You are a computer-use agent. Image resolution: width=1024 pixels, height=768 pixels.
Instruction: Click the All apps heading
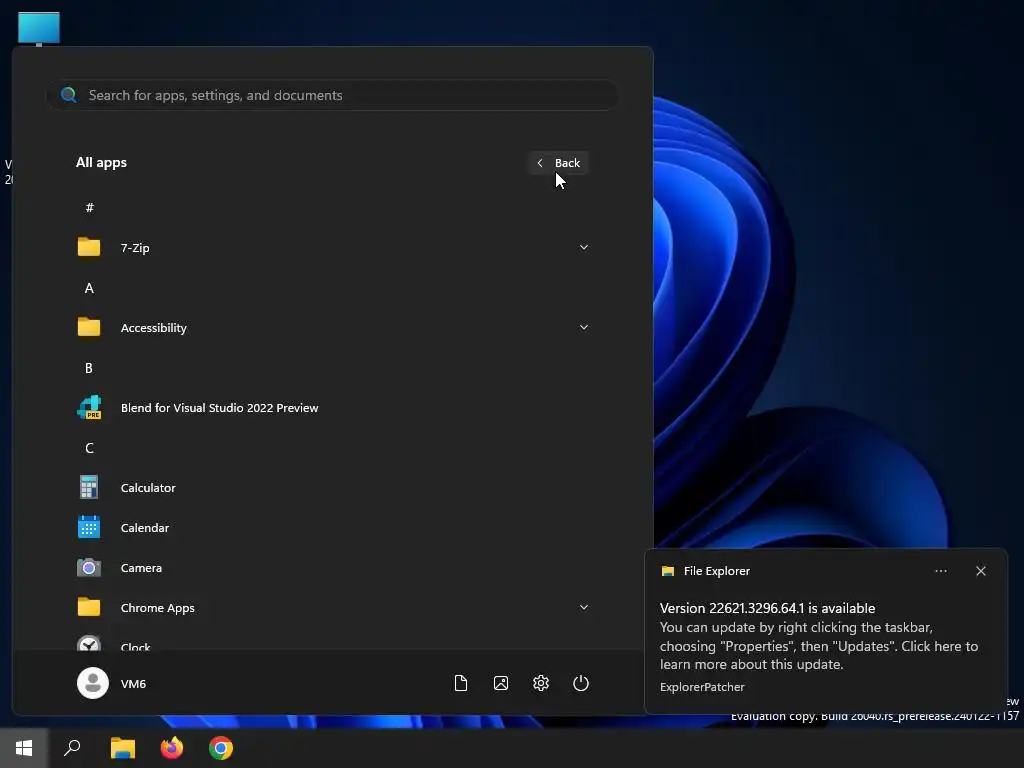(x=101, y=163)
